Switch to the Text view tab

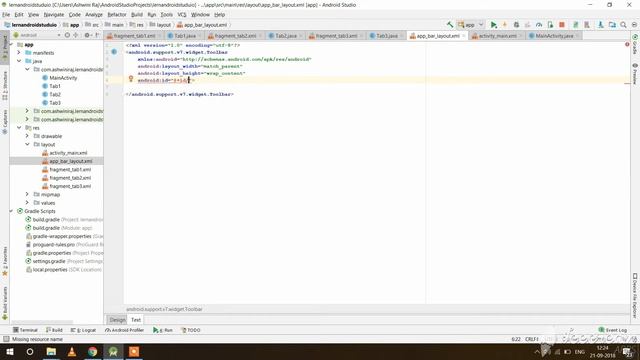tap(136, 320)
